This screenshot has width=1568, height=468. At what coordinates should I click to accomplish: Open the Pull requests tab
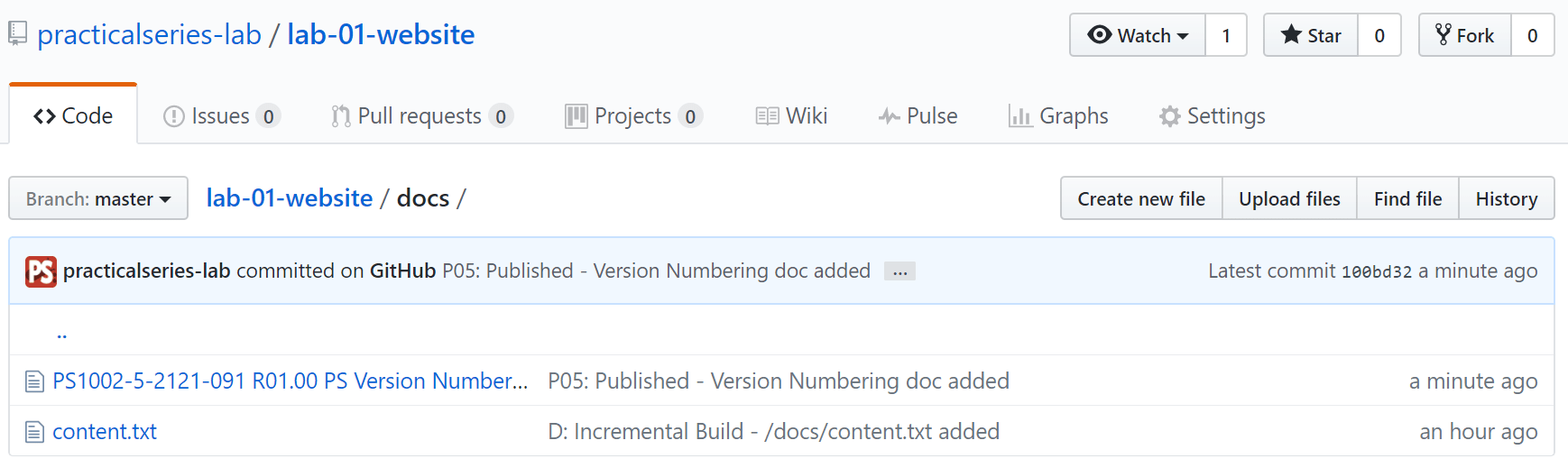point(422,116)
